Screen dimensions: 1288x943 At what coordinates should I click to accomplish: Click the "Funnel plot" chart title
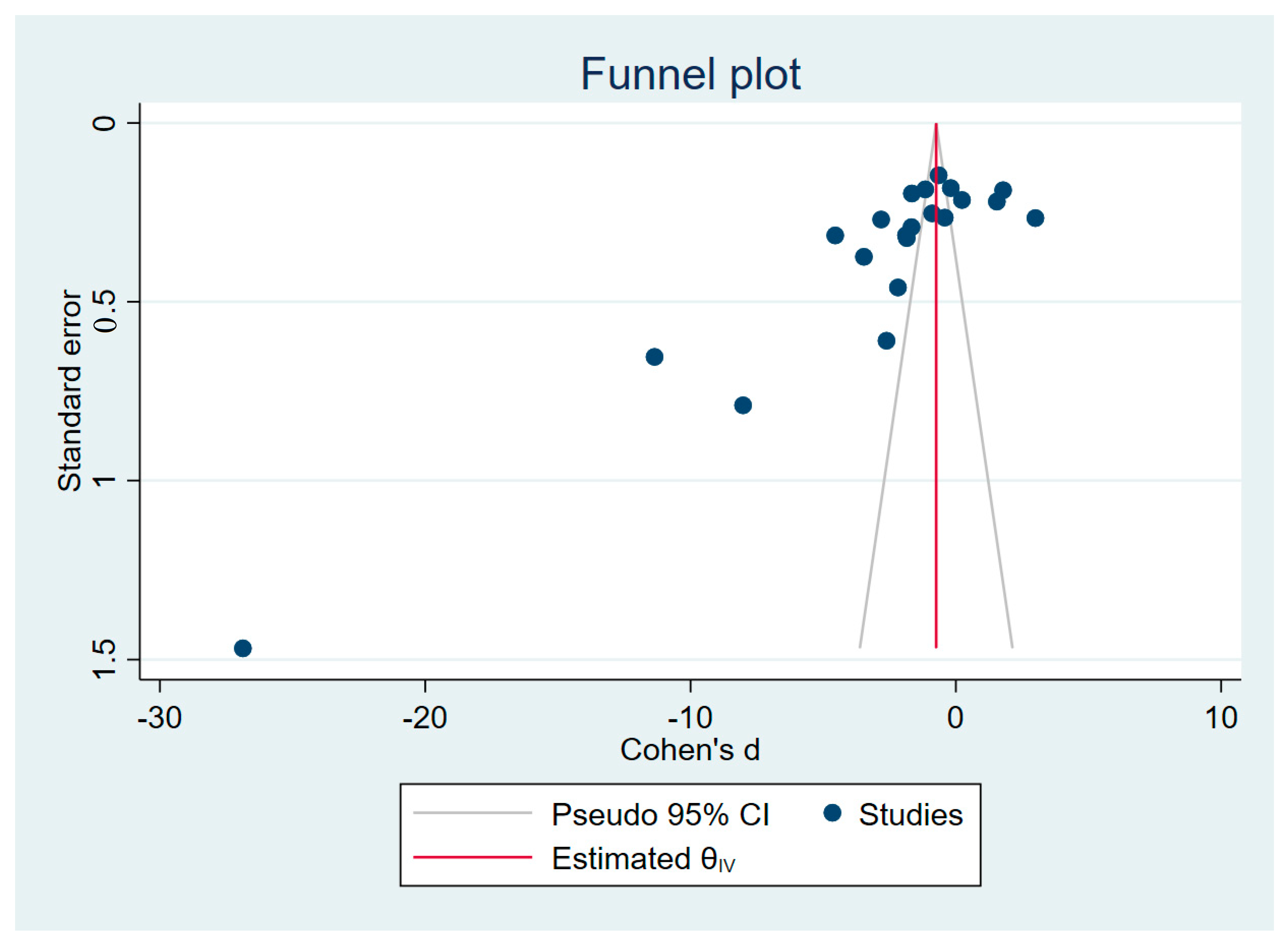[x=690, y=75]
